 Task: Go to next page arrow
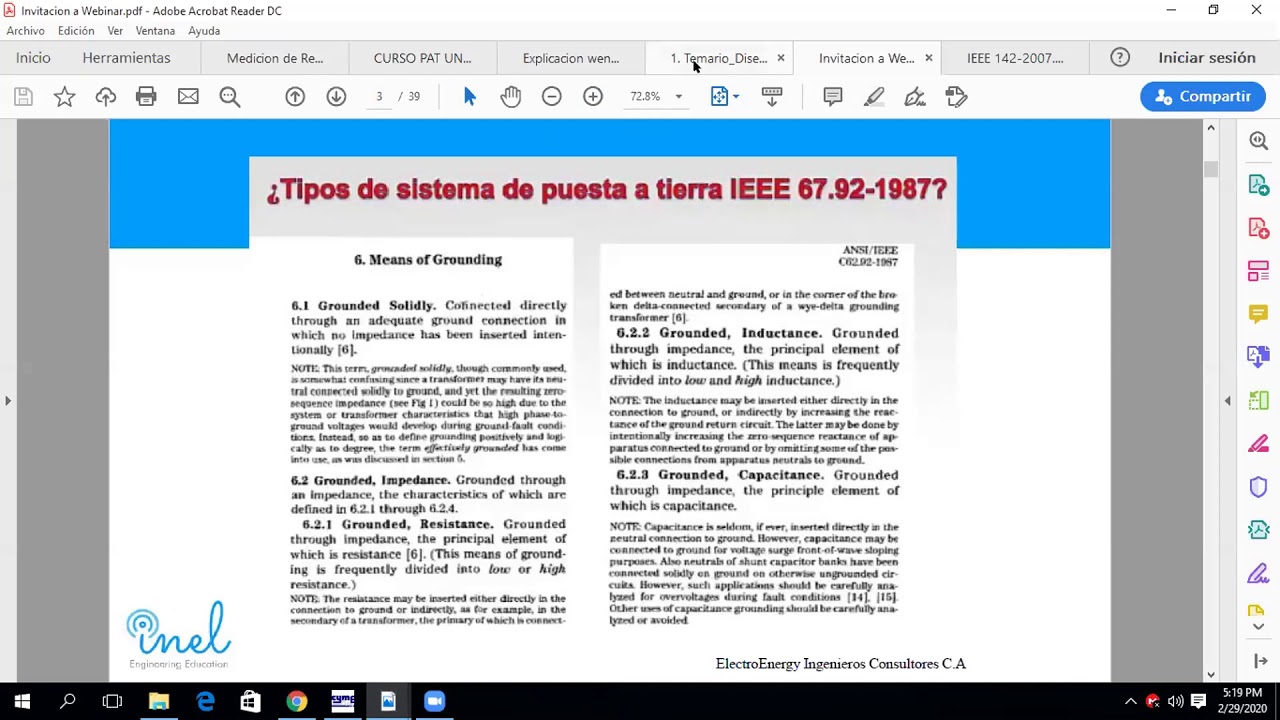(336, 97)
